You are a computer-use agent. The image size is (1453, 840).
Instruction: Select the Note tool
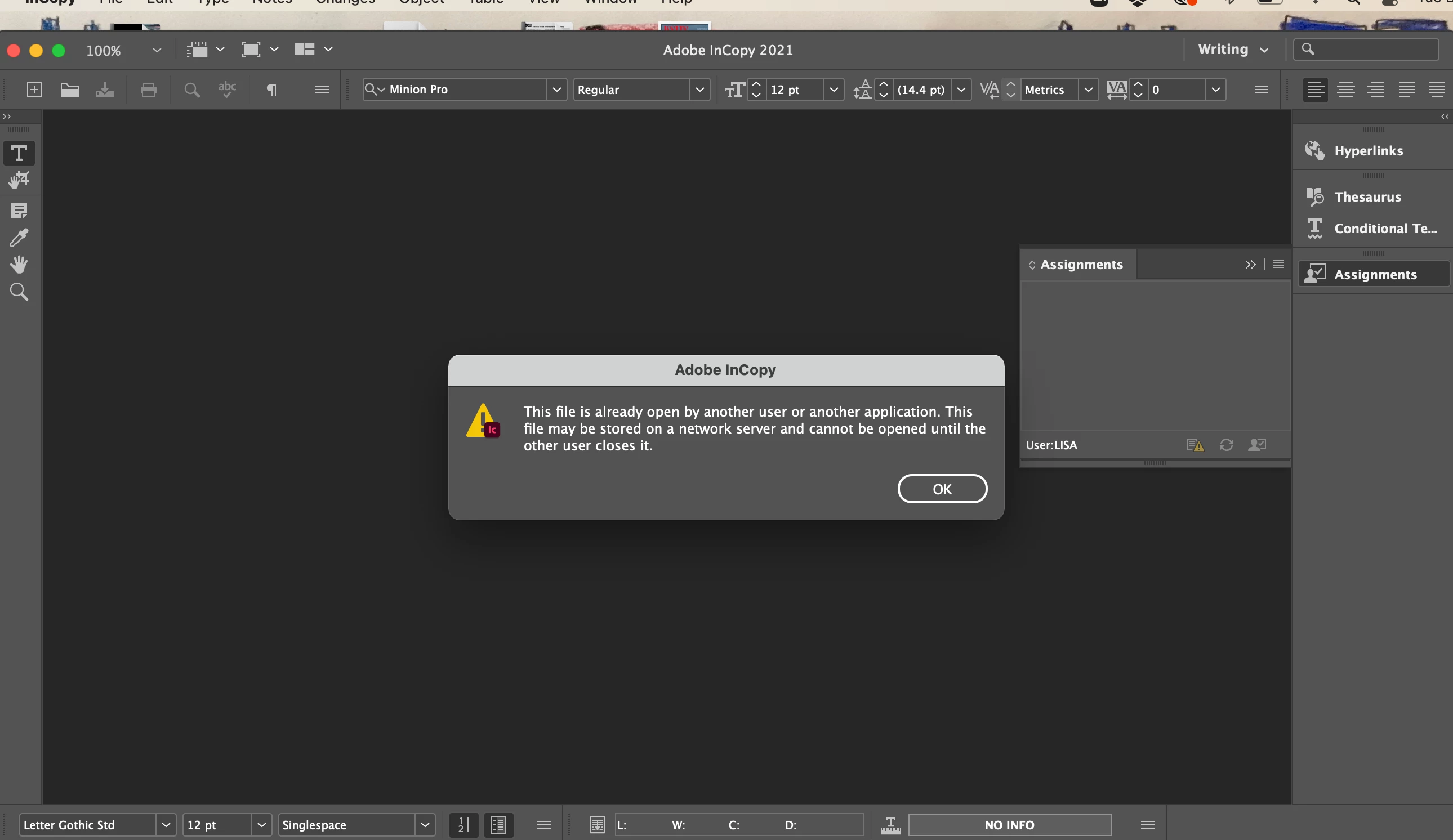(x=19, y=211)
